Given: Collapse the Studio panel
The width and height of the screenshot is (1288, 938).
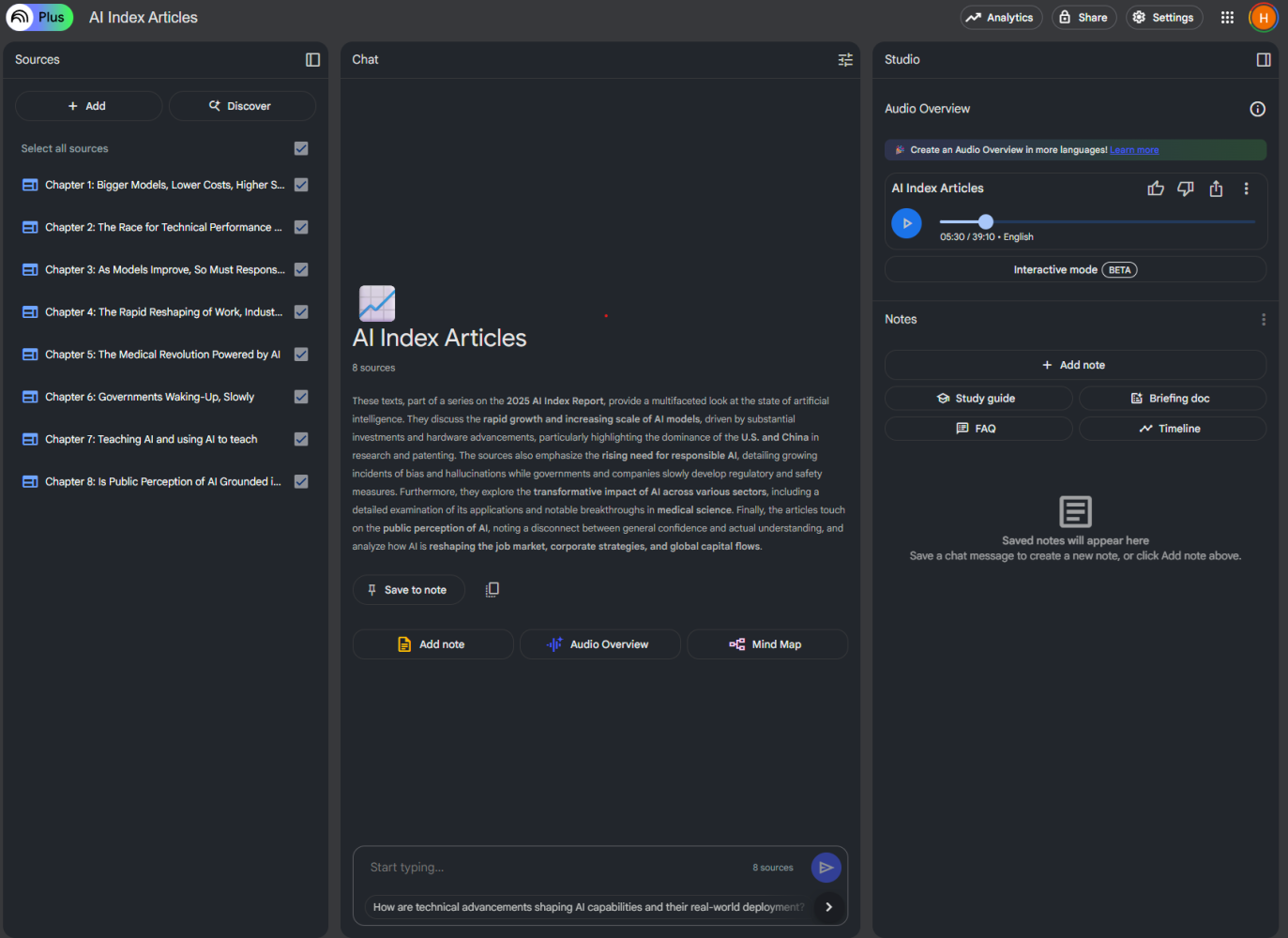Looking at the screenshot, I should pos(1263,60).
